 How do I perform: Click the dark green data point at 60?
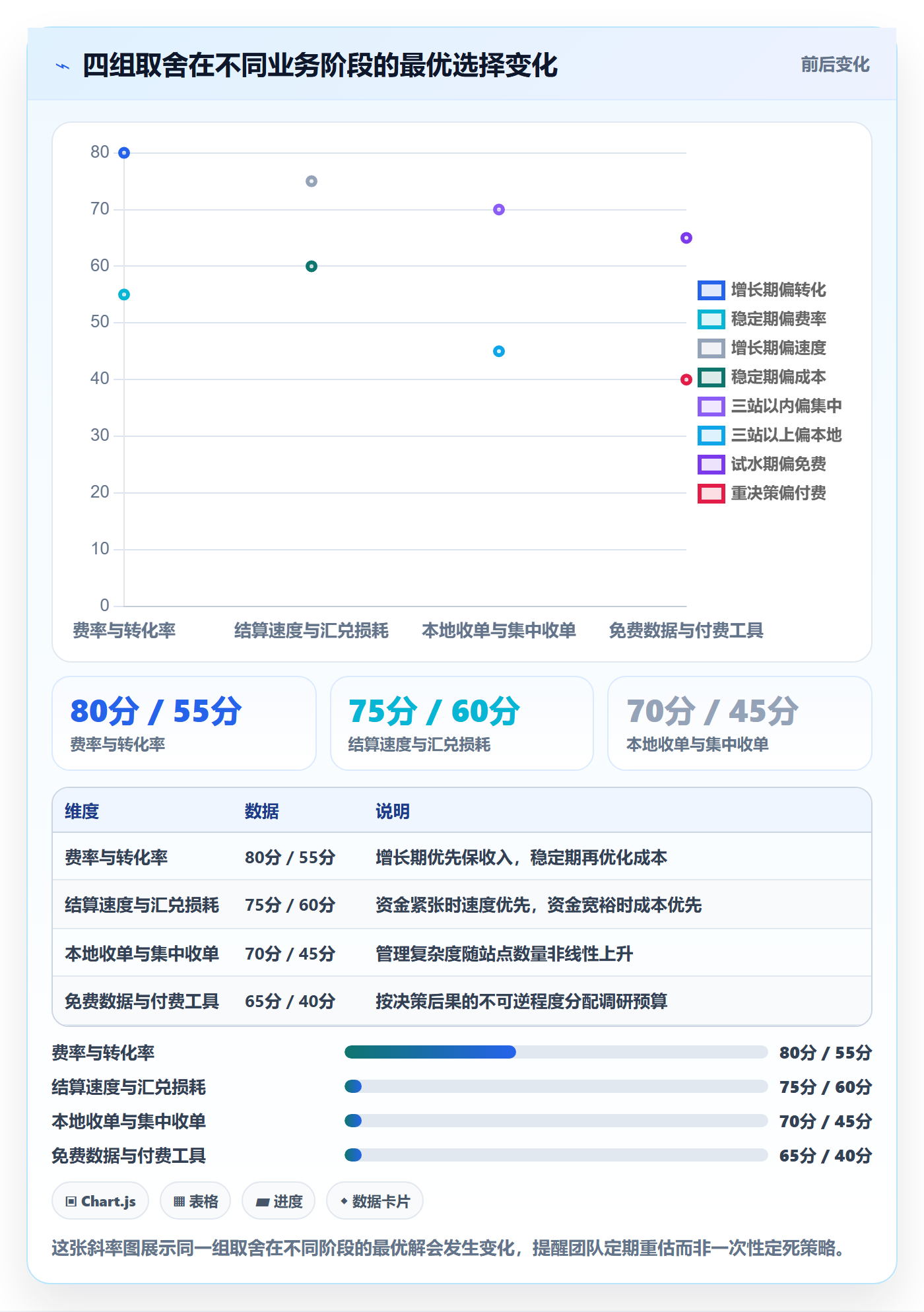click(x=312, y=266)
